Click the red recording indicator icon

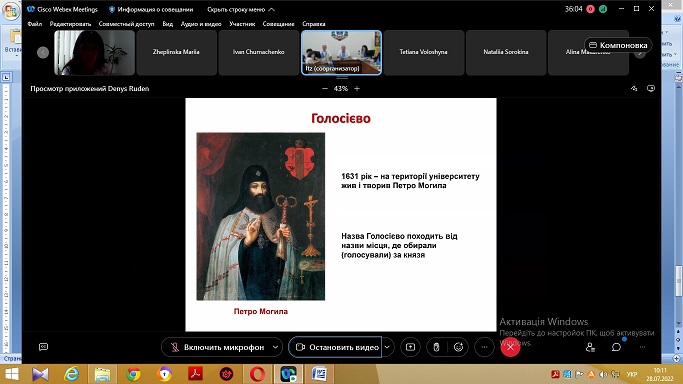(x=591, y=9)
